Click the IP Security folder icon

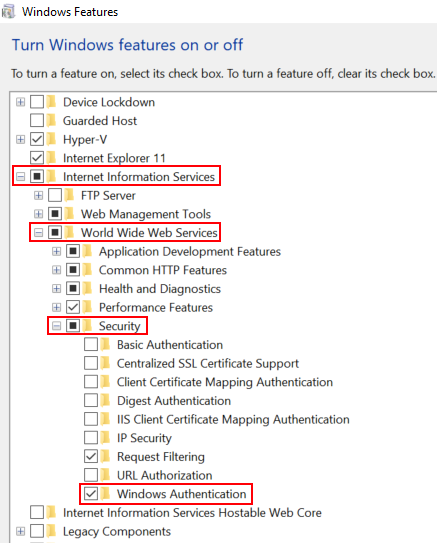(106, 438)
